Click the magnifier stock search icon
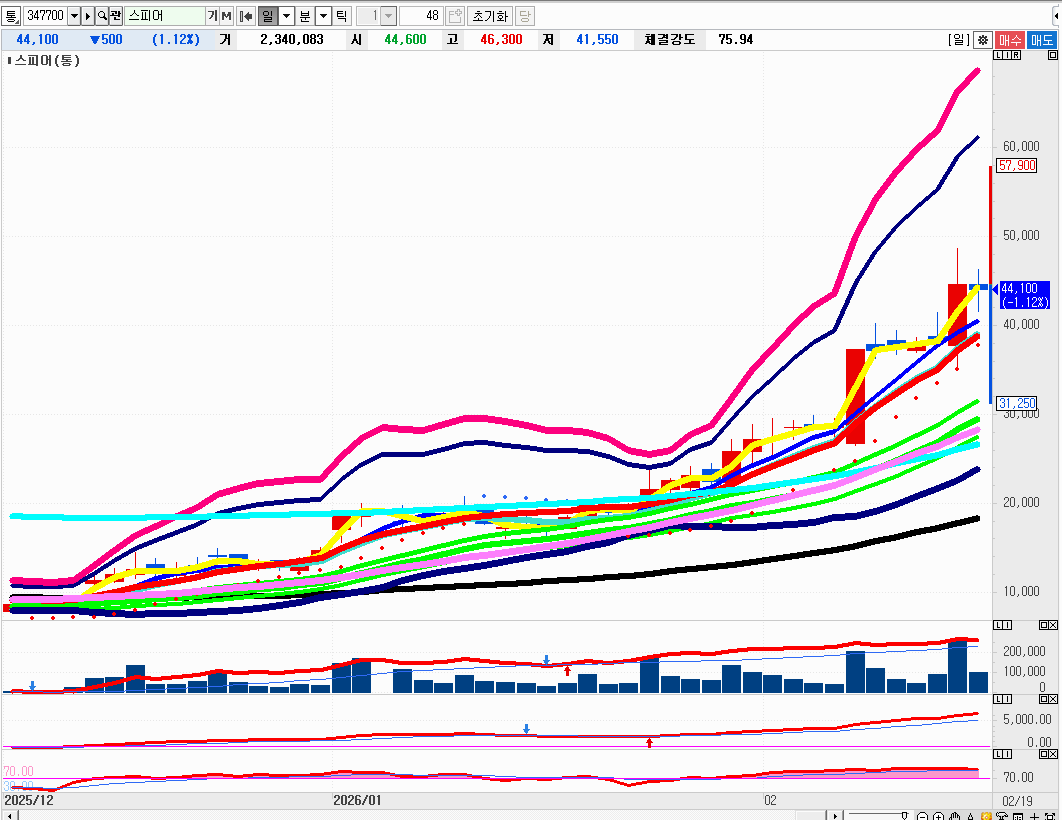This screenshot has height=820, width=1062. 102,16
